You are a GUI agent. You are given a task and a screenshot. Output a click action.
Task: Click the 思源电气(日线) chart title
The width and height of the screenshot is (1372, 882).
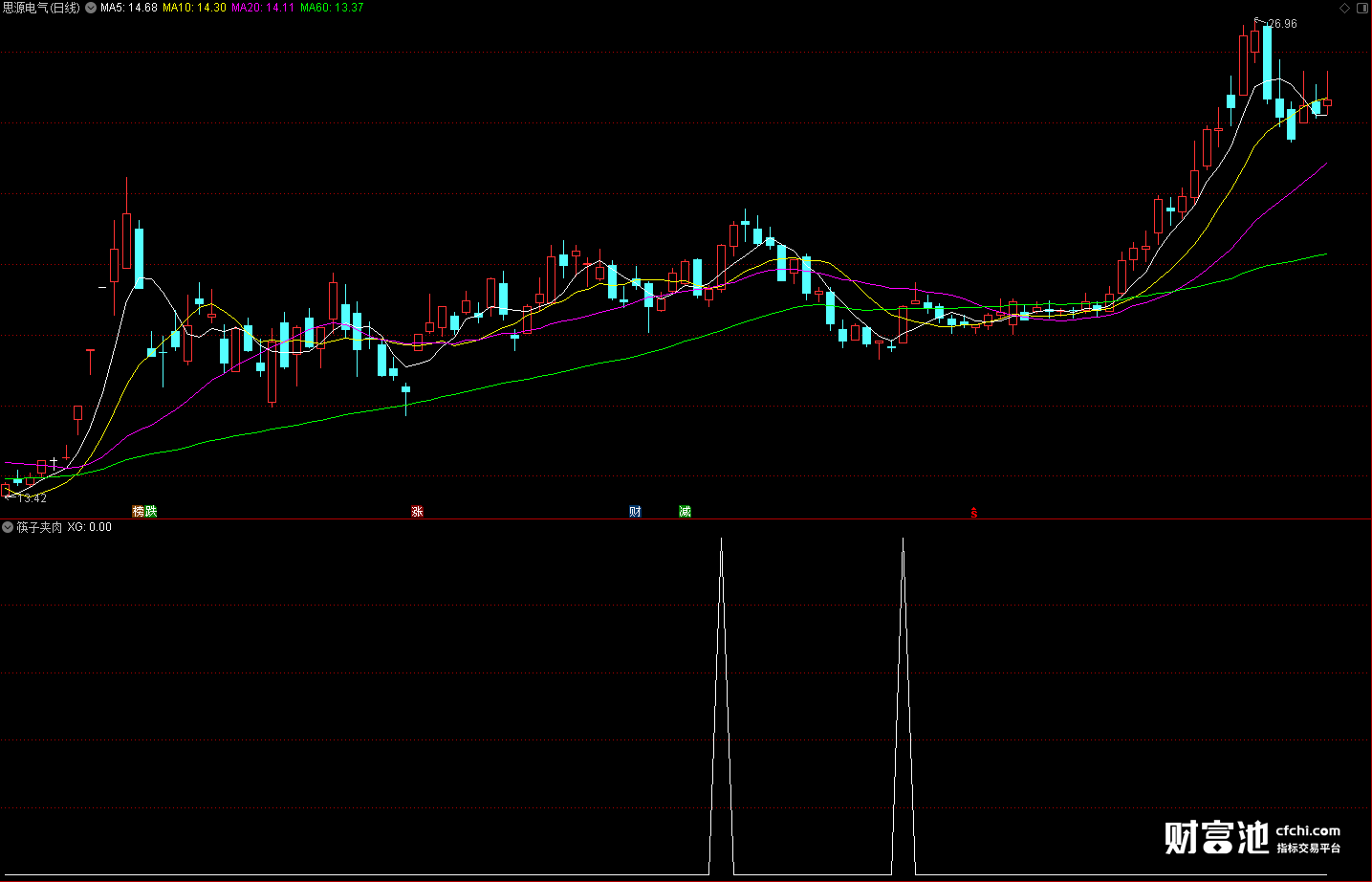click(41, 8)
